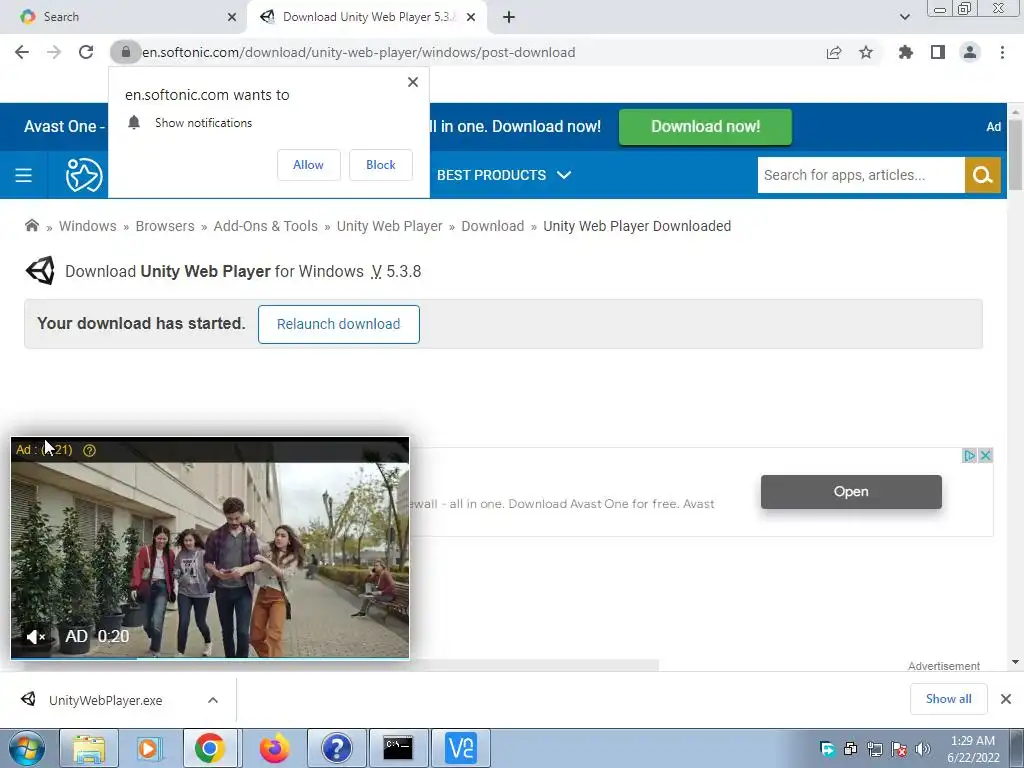Block notifications from en.softonic.com
The width and height of the screenshot is (1024, 768).
(381, 165)
